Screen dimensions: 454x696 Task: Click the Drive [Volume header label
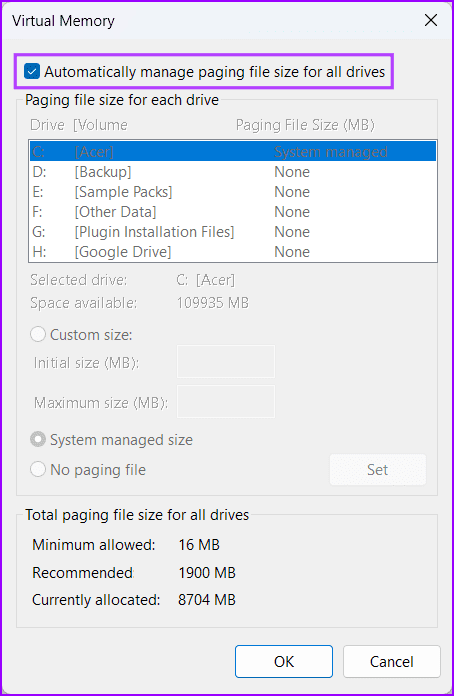click(x=79, y=125)
